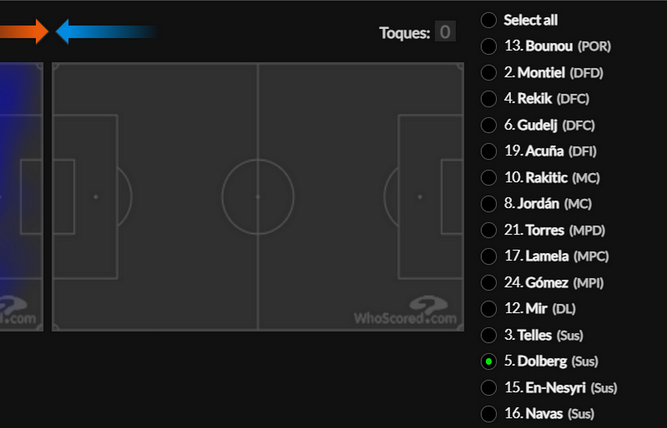Click the Toques counter value box
The height and width of the screenshot is (428, 667).
(445, 32)
